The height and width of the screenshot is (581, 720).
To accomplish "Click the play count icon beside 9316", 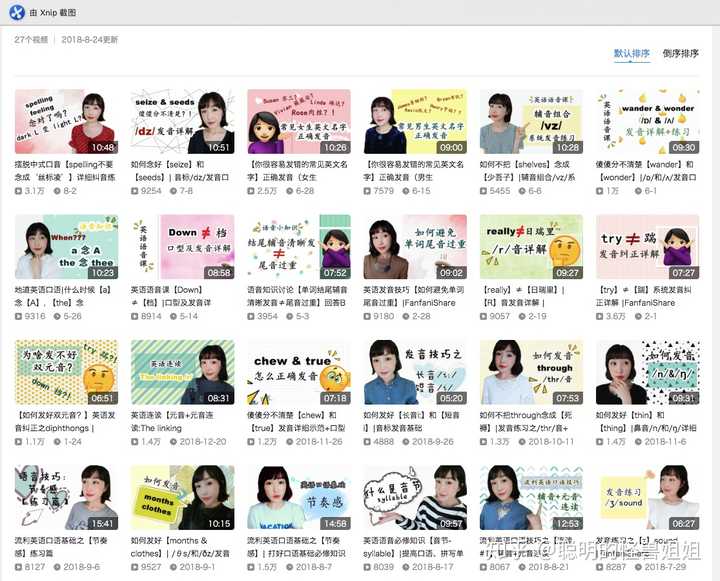I will coord(18,316).
